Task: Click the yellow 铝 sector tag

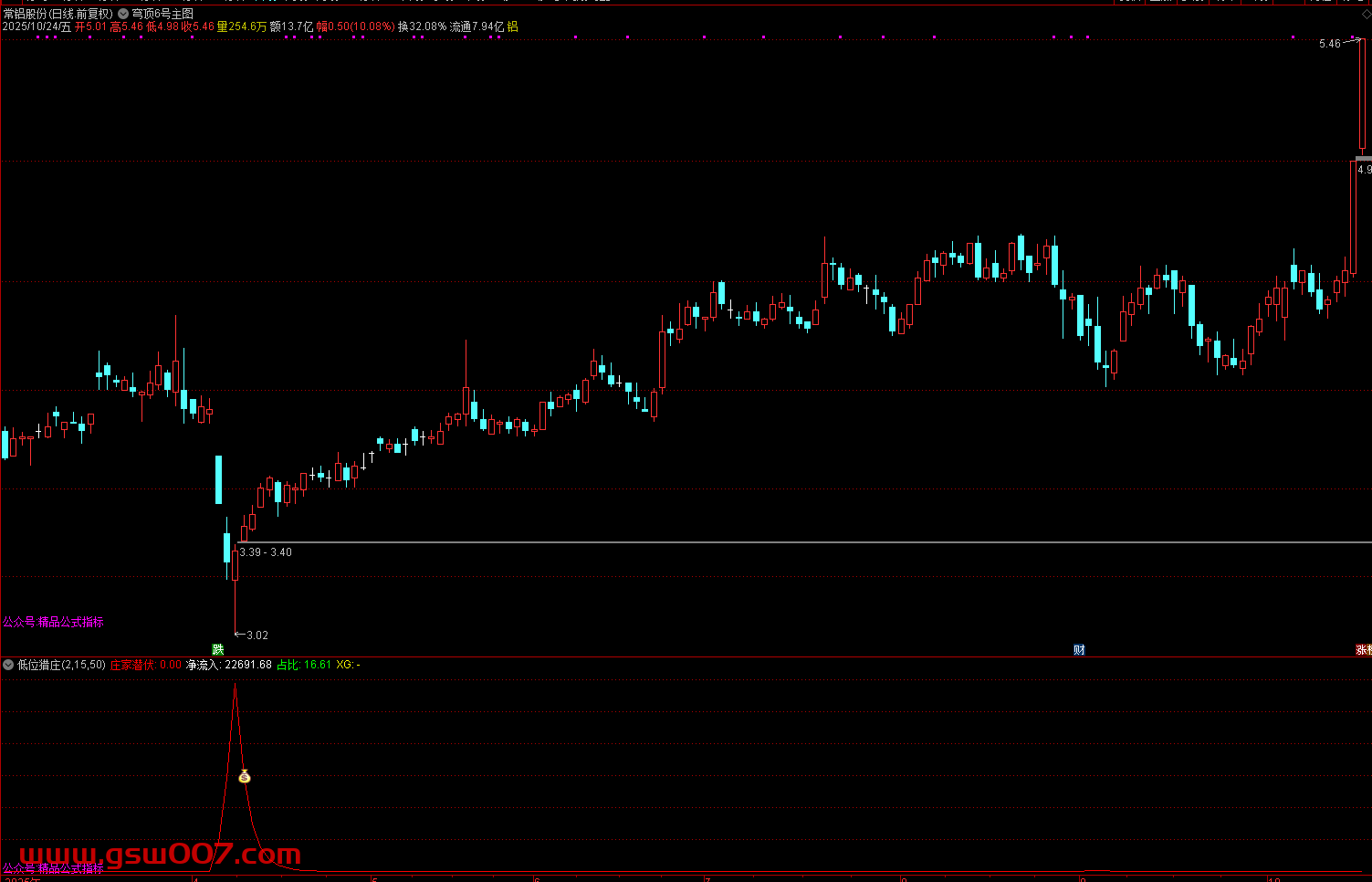Action: [512, 27]
